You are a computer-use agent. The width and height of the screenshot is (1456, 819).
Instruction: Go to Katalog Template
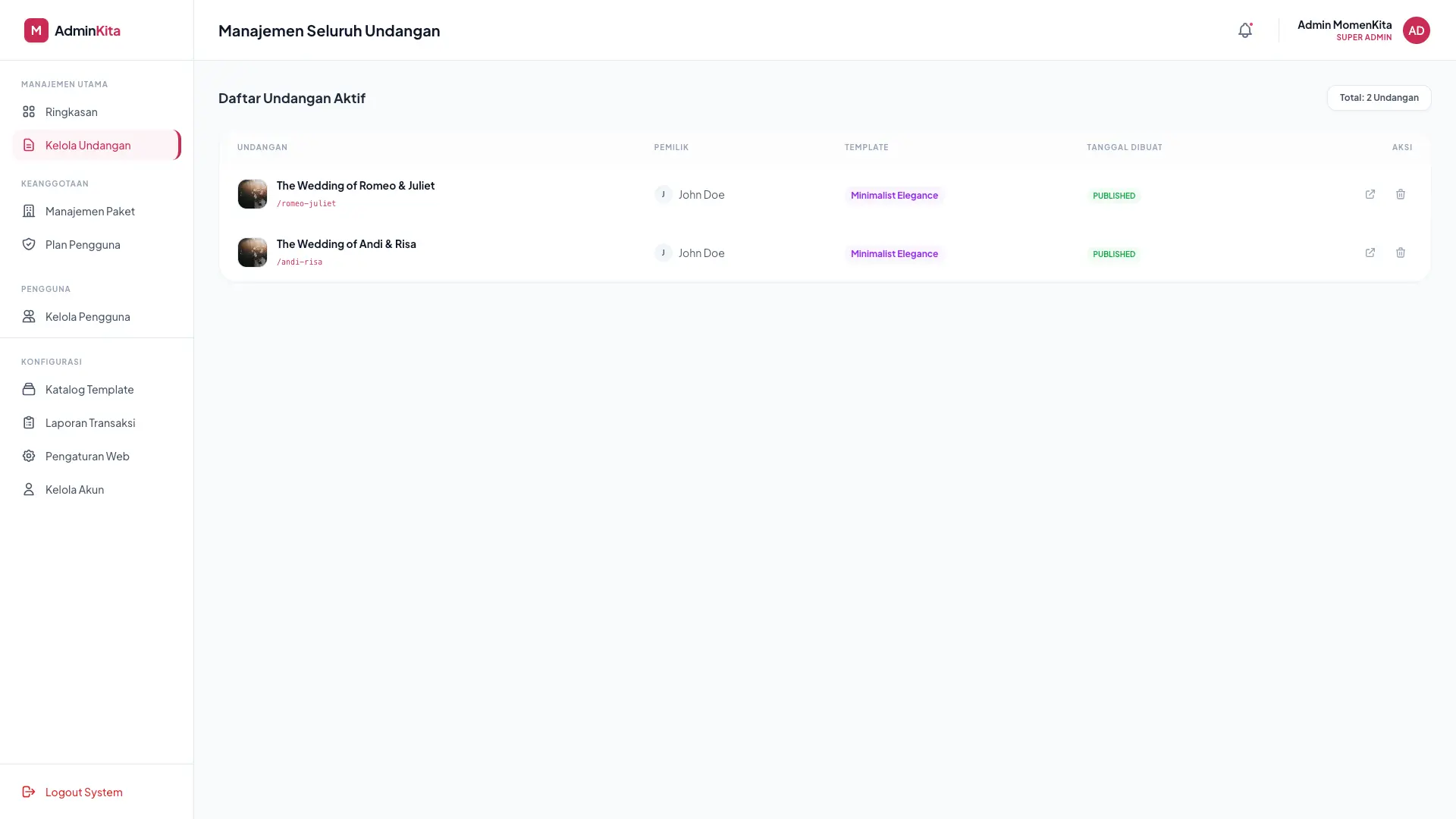click(x=96, y=389)
